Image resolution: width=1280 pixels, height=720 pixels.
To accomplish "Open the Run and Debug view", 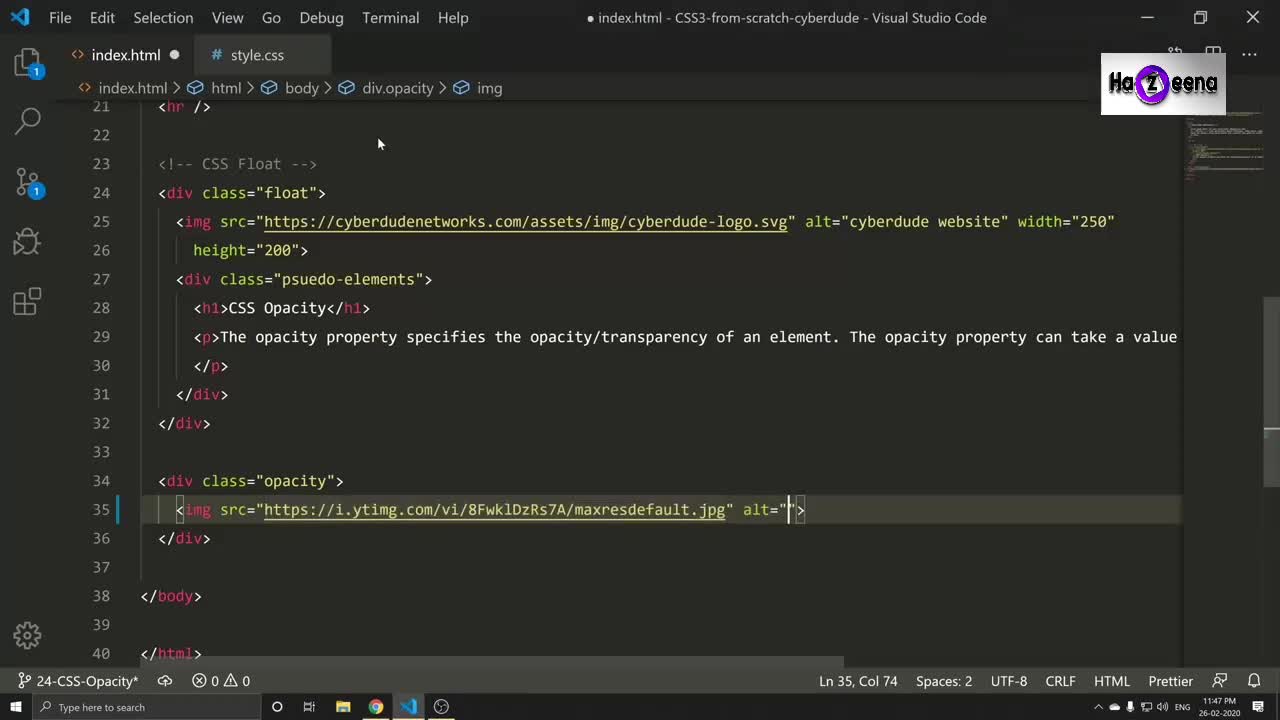I will [27, 241].
